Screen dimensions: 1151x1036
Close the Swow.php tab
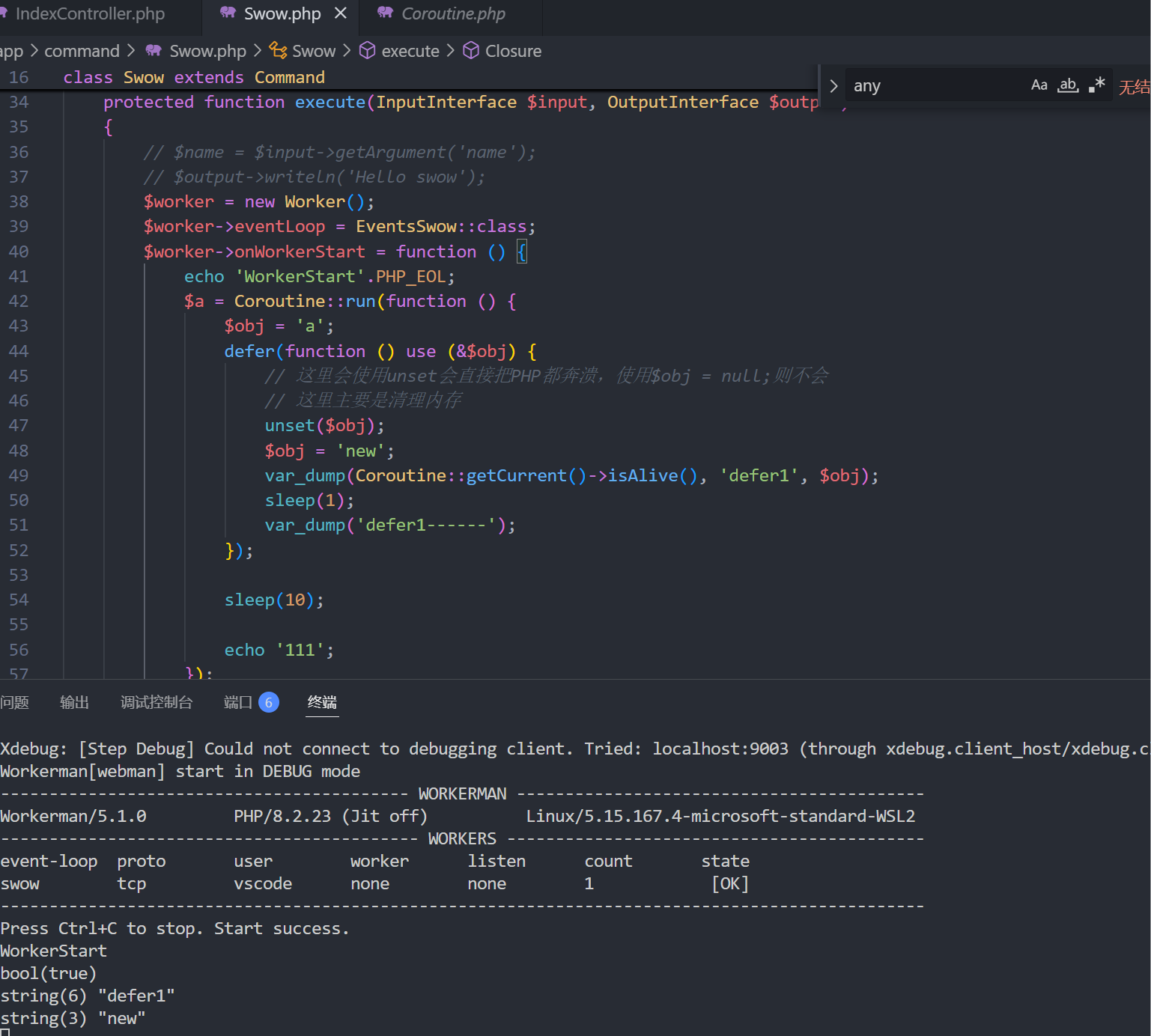[341, 13]
